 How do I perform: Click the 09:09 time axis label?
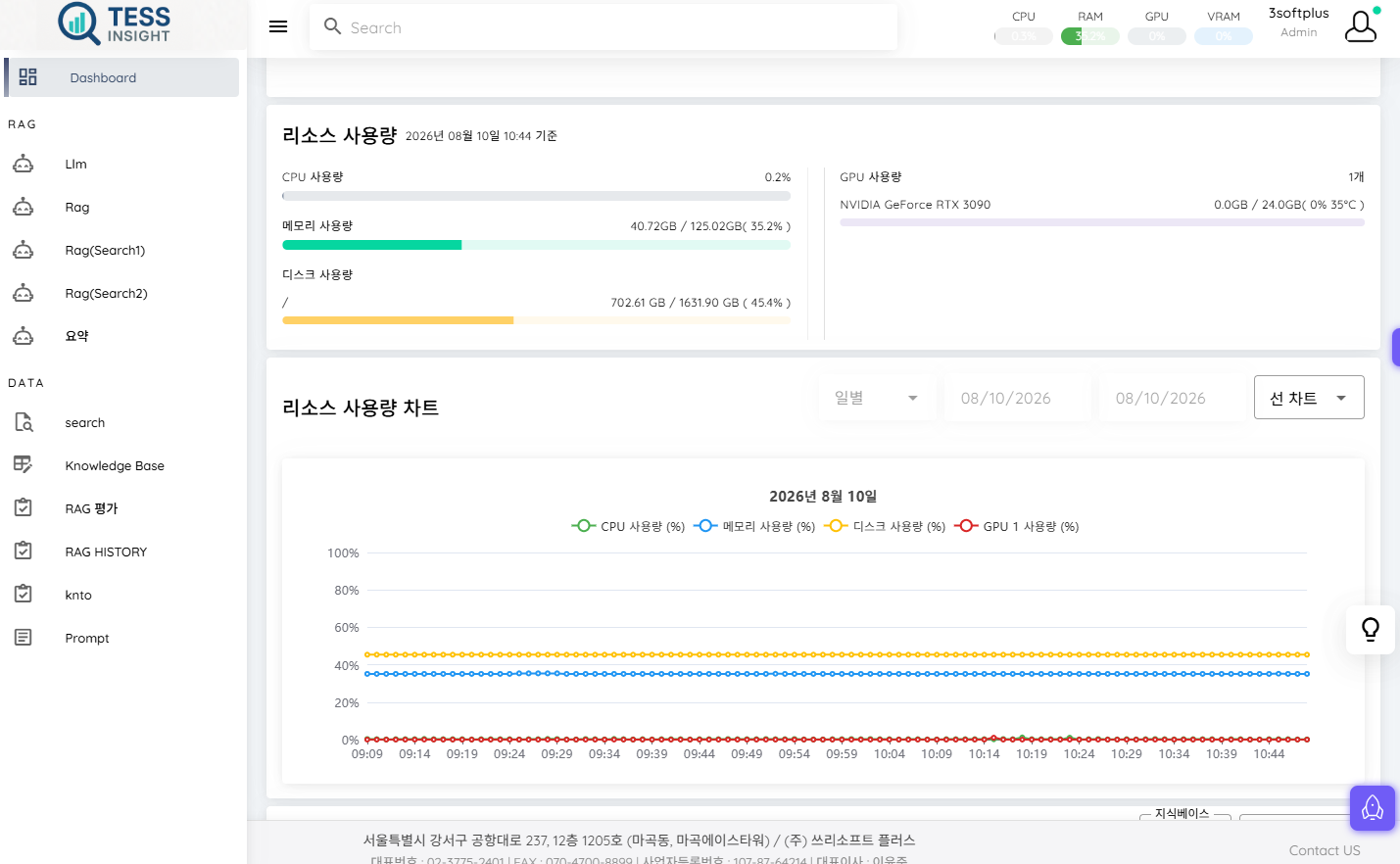(367, 754)
